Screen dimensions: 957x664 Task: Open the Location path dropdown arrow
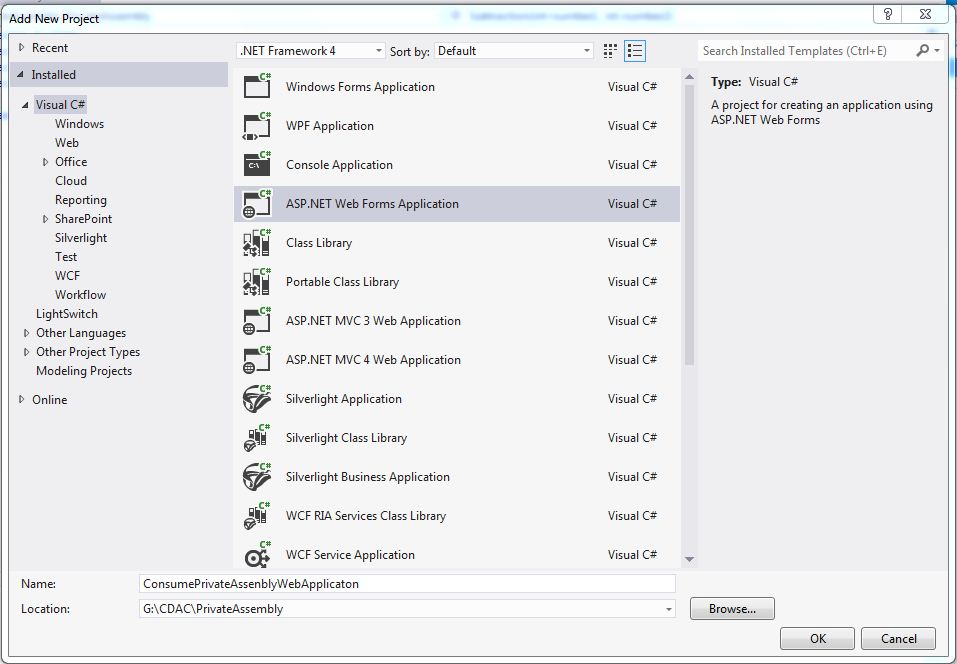[x=668, y=609]
